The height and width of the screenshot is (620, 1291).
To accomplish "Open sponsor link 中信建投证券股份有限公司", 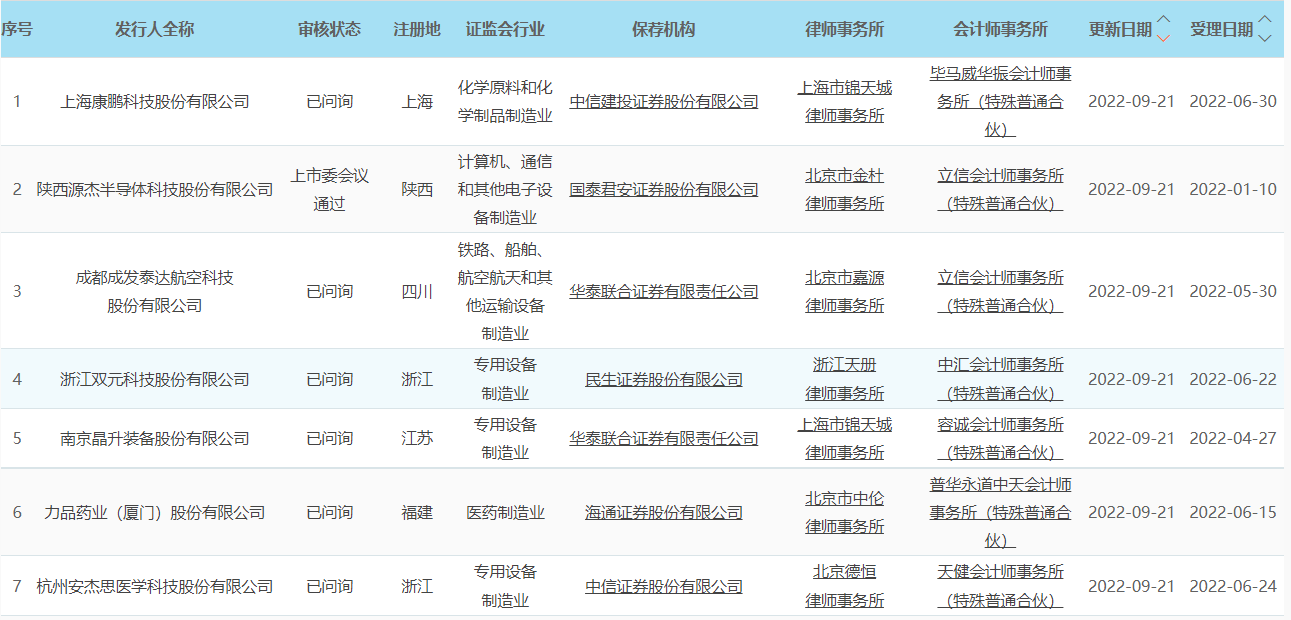I will (x=664, y=102).
